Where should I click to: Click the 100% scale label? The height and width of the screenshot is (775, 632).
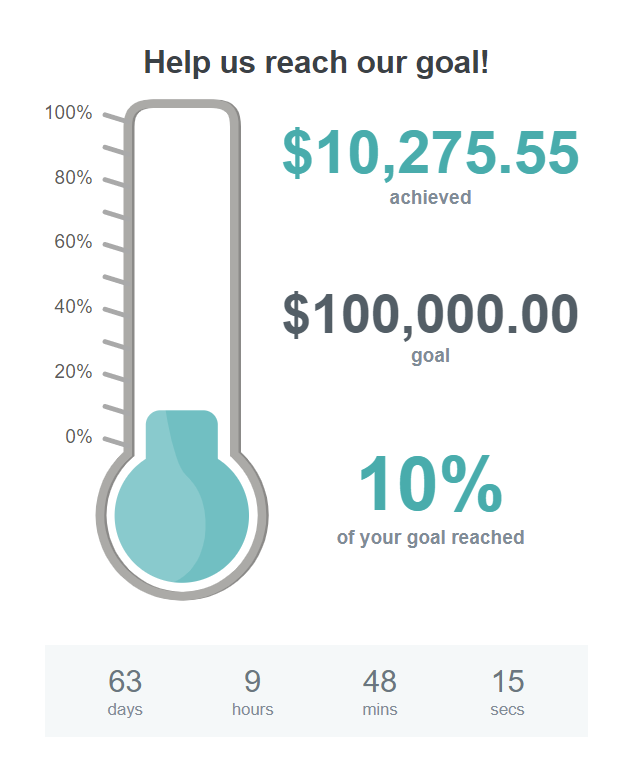pyautogui.click(x=69, y=113)
